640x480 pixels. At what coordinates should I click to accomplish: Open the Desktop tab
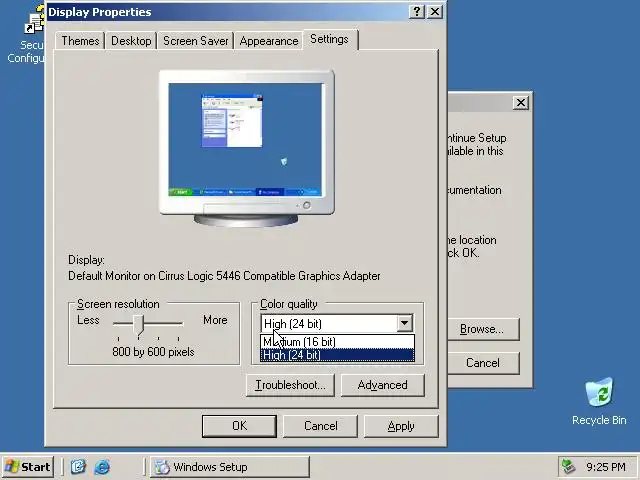tap(131, 41)
